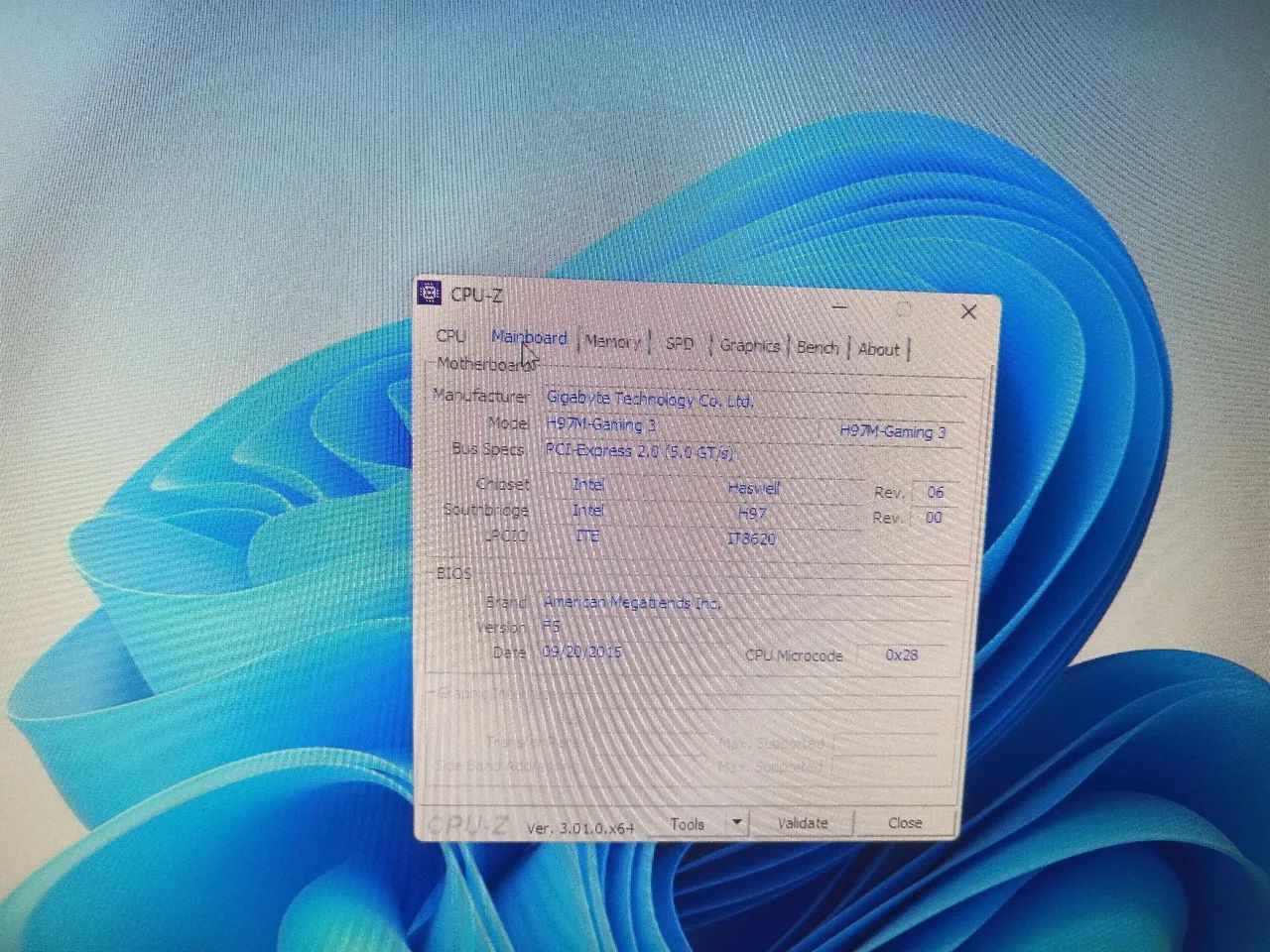Close the CPU-Z window with the X
This screenshot has height=952, width=1270.
[968, 311]
